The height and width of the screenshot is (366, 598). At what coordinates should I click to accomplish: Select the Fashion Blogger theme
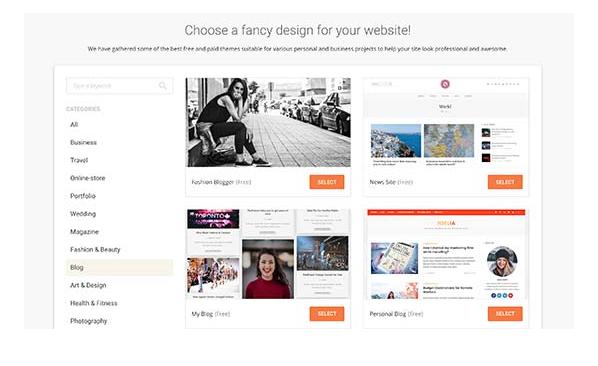point(327,182)
